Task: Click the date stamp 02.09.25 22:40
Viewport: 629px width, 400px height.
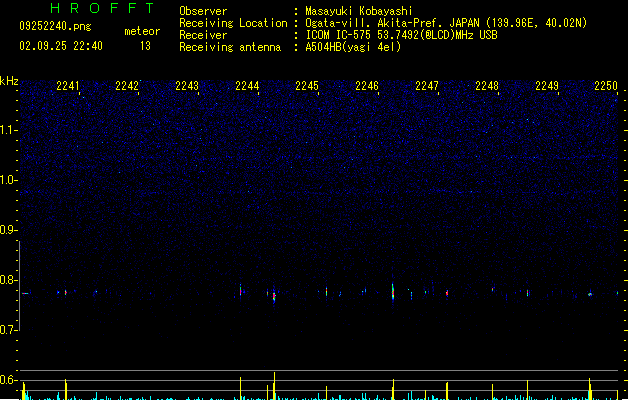Action: [61, 46]
